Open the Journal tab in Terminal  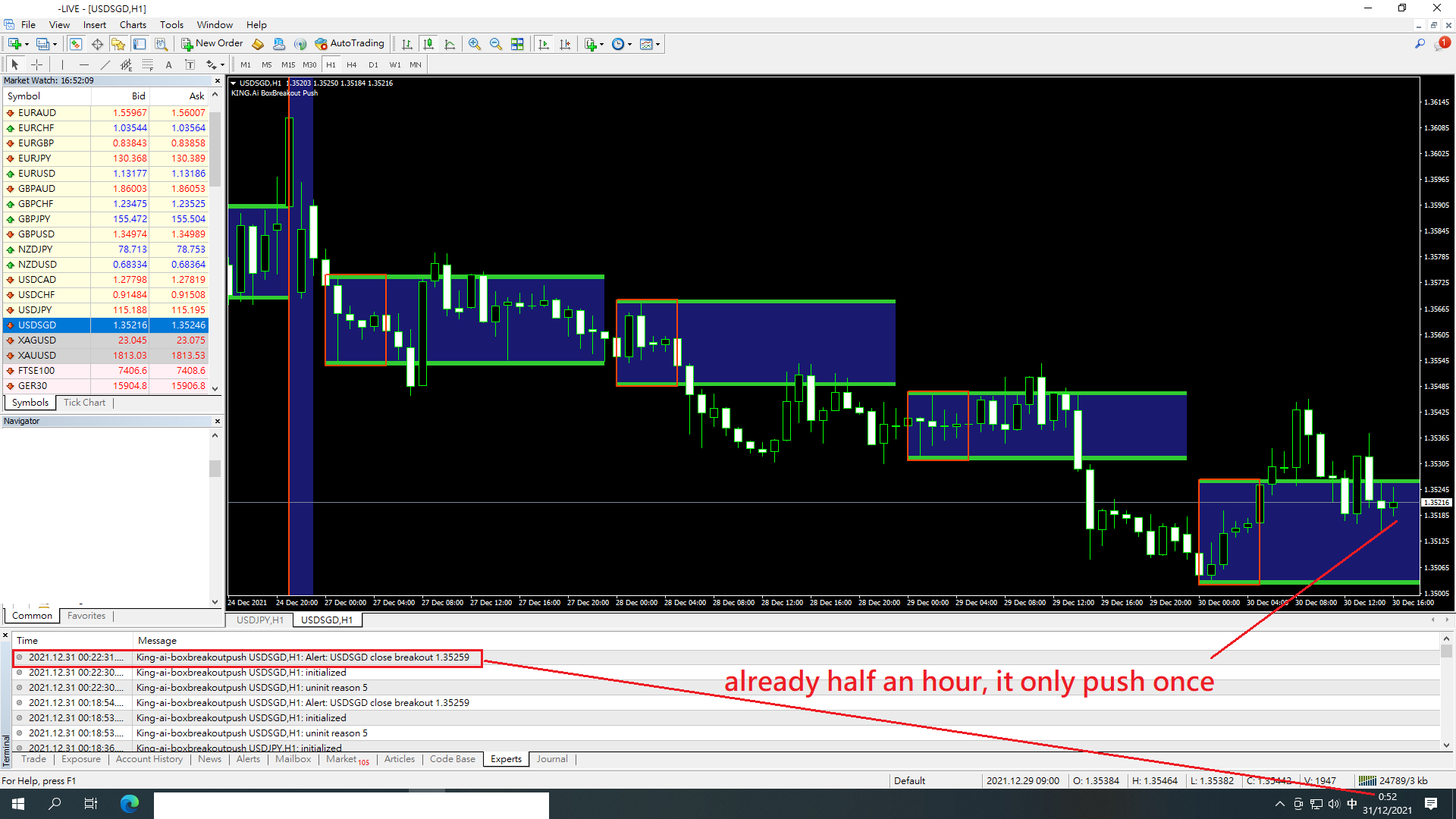pyautogui.click(x=552, y=758)
